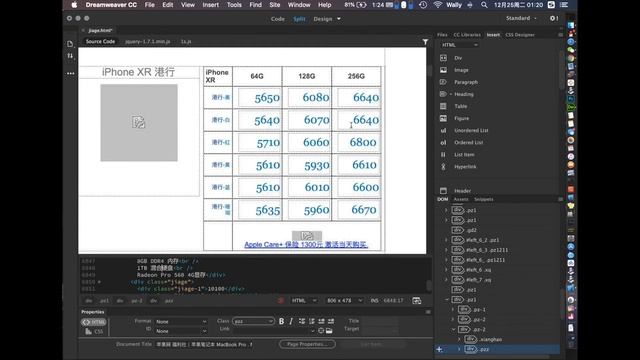Insert a Hyperlink element
640x360 pixels.
click(x=465, y=167)
